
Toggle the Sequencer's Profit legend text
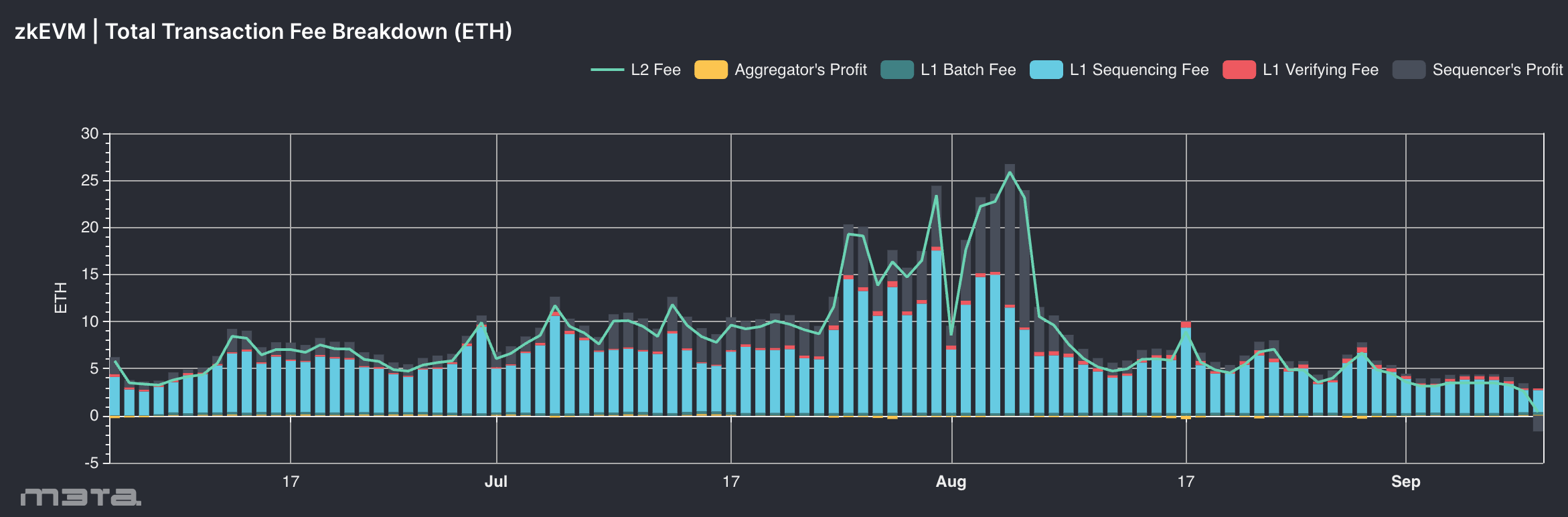(1497, 70)
